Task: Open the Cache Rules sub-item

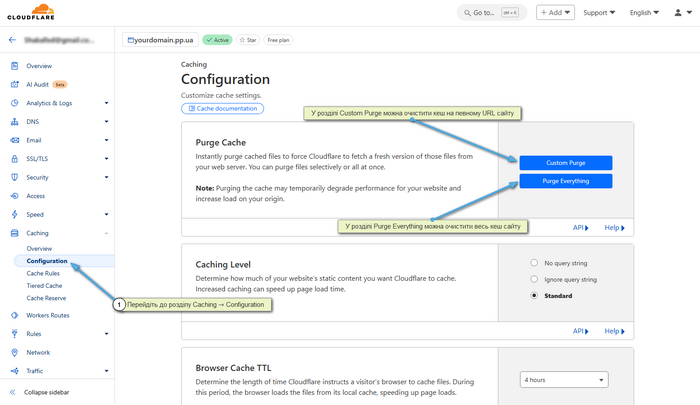Action: coord(43,273)
